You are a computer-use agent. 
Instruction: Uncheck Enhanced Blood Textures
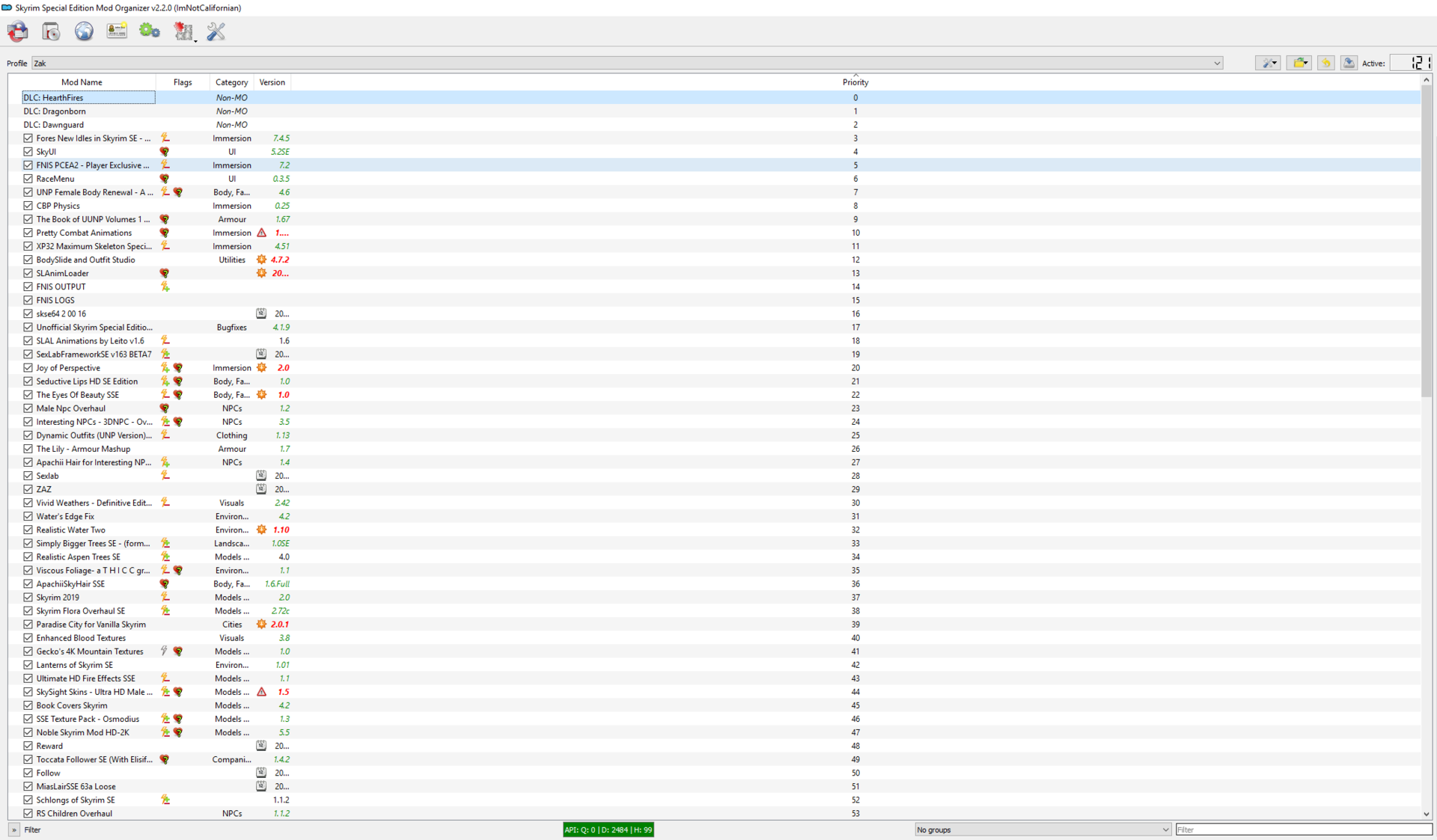pyautogui.click(x=28, y=638)
